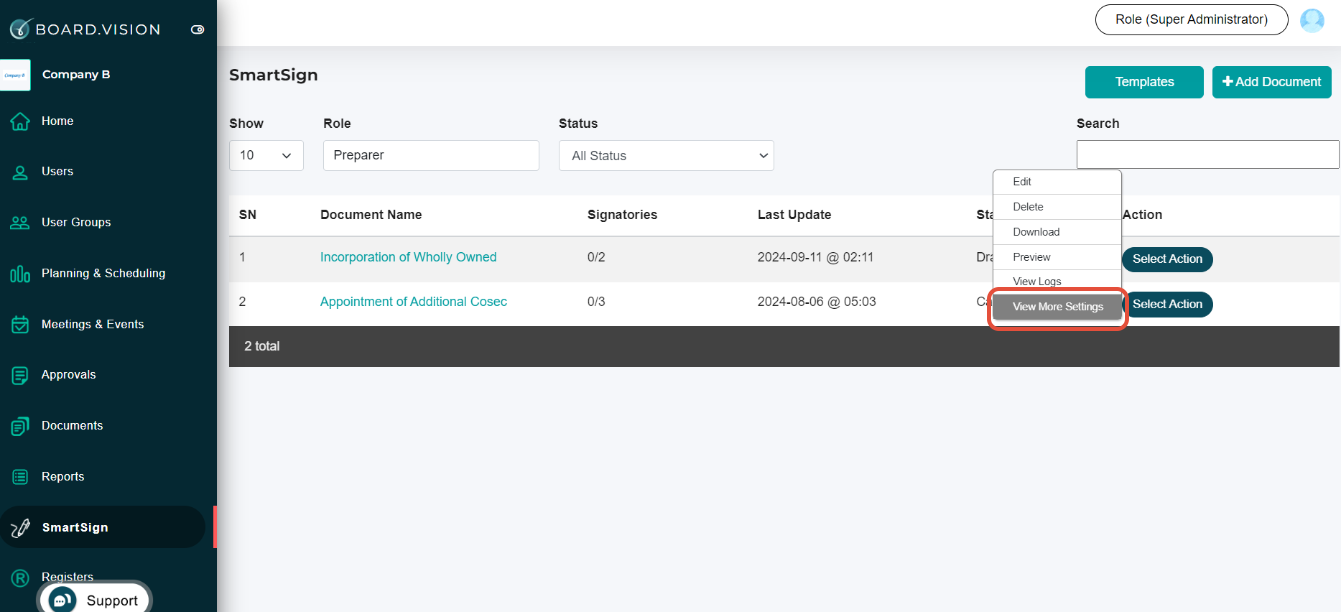Open Home from the sidebar
The image size is (1341, 612).
coord(57,121)
